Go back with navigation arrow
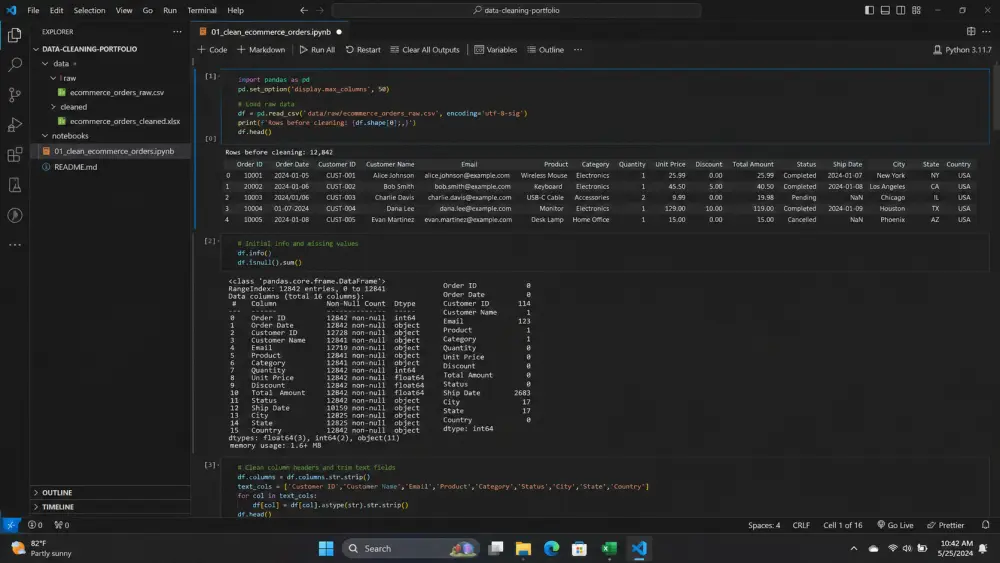Viewport: 1000px width, 563px height. point(304,10)
